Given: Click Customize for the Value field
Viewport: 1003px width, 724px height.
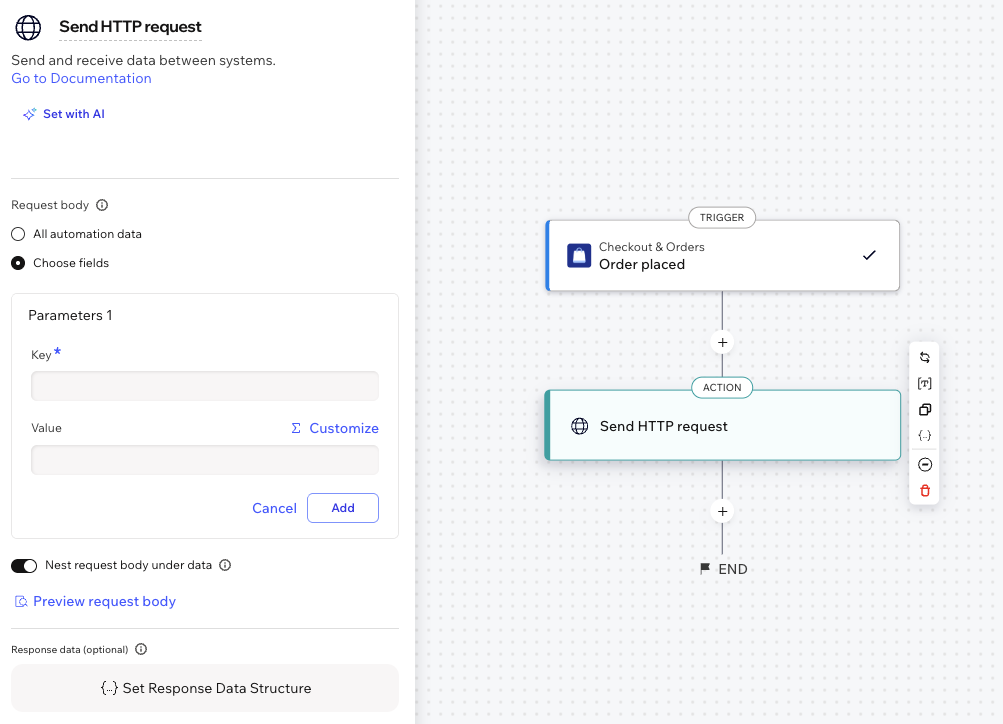Looking at the screenshot, I should click(344, 428).
